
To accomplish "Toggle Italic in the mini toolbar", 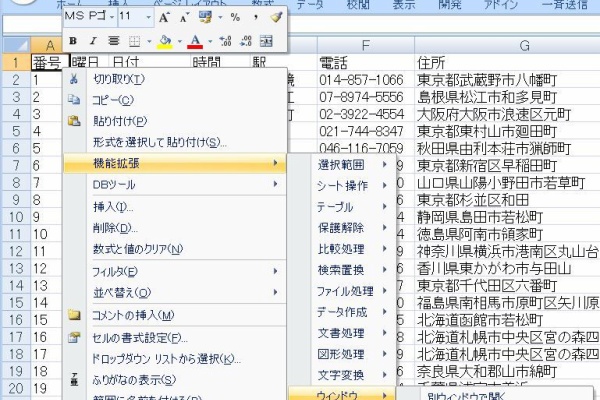I will click(x=93, y=41).
